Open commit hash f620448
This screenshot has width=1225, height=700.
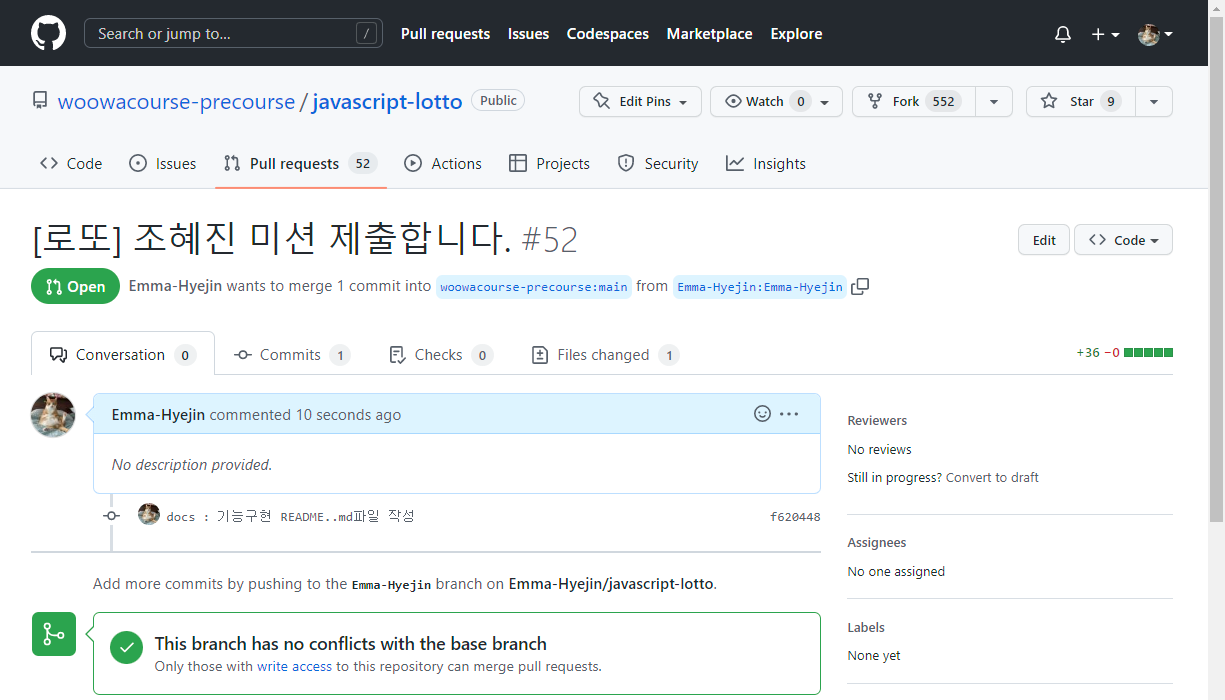795,517
